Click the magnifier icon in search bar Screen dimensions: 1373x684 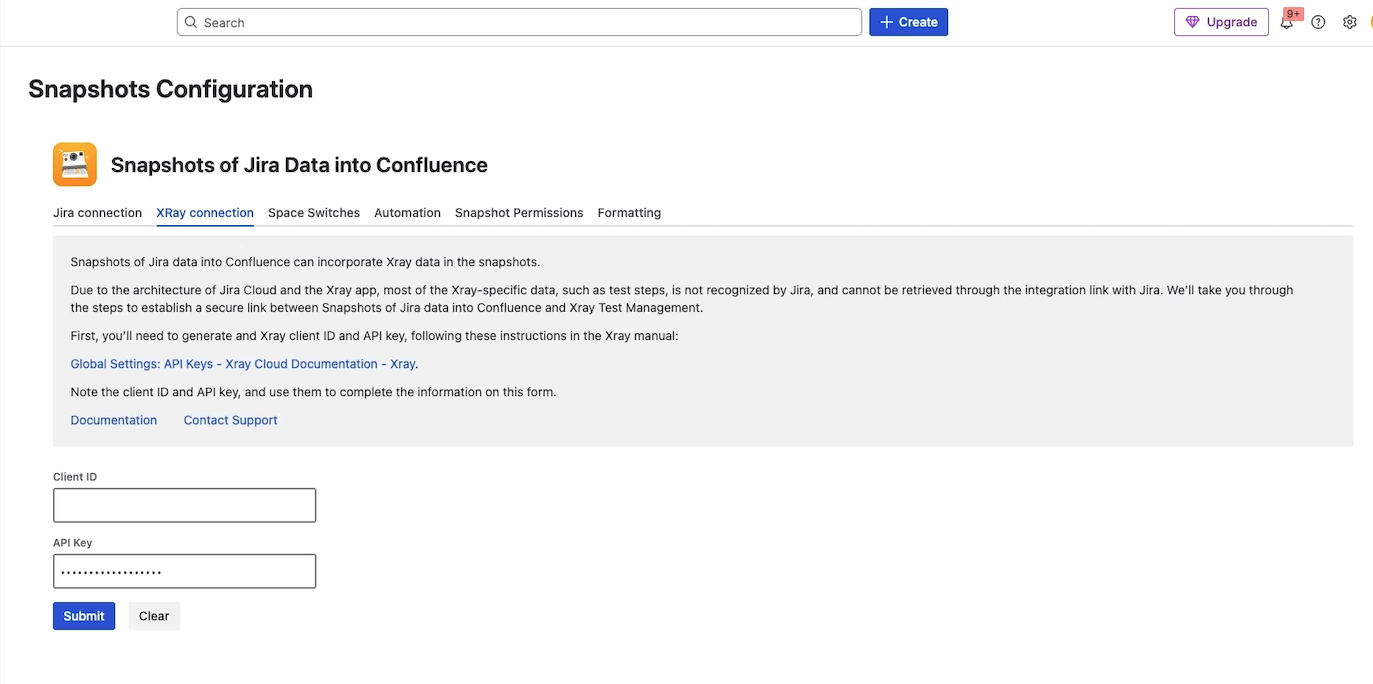[x=192, y=22]
